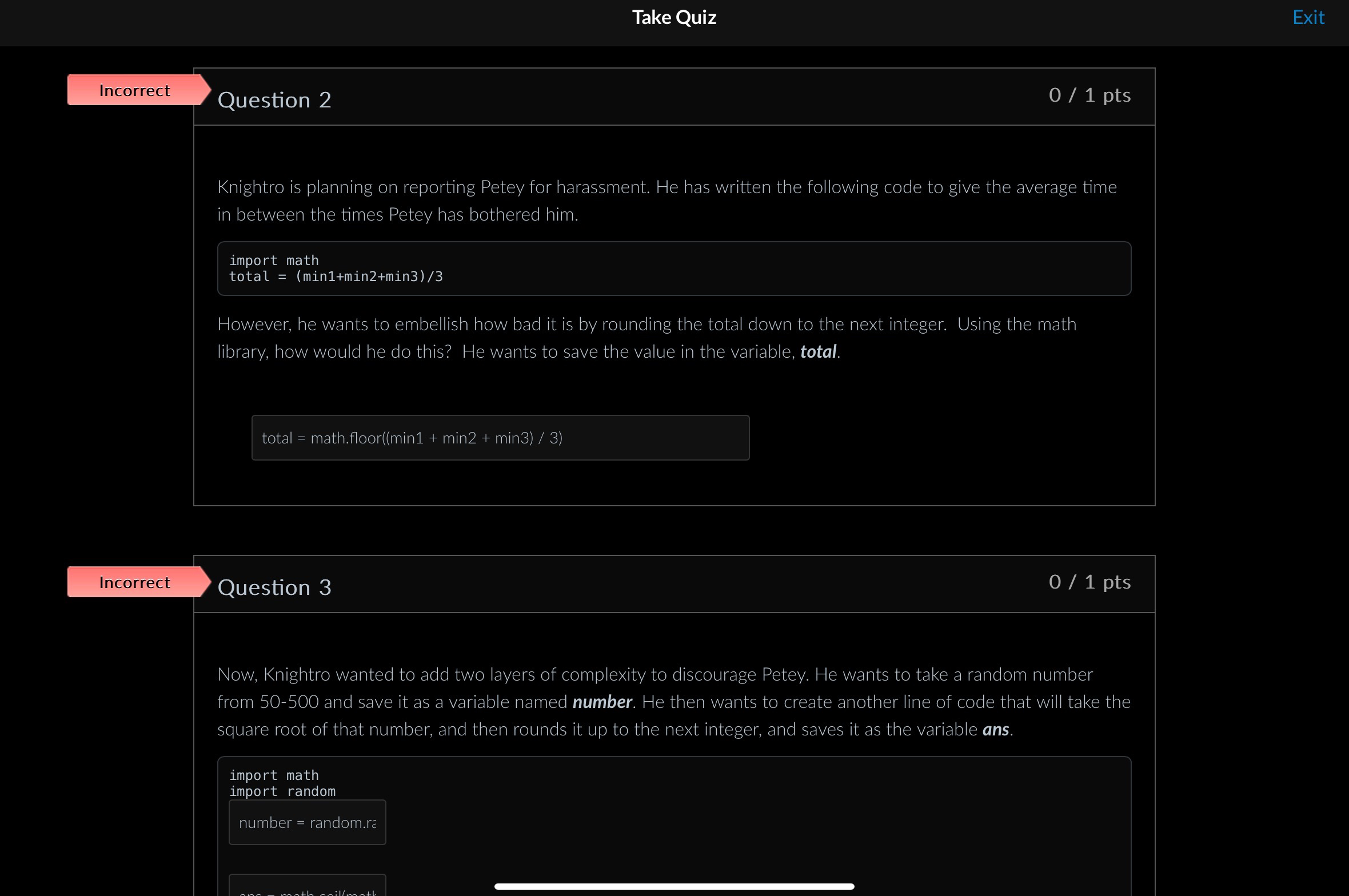Click the bold word number

pos(602,702)
